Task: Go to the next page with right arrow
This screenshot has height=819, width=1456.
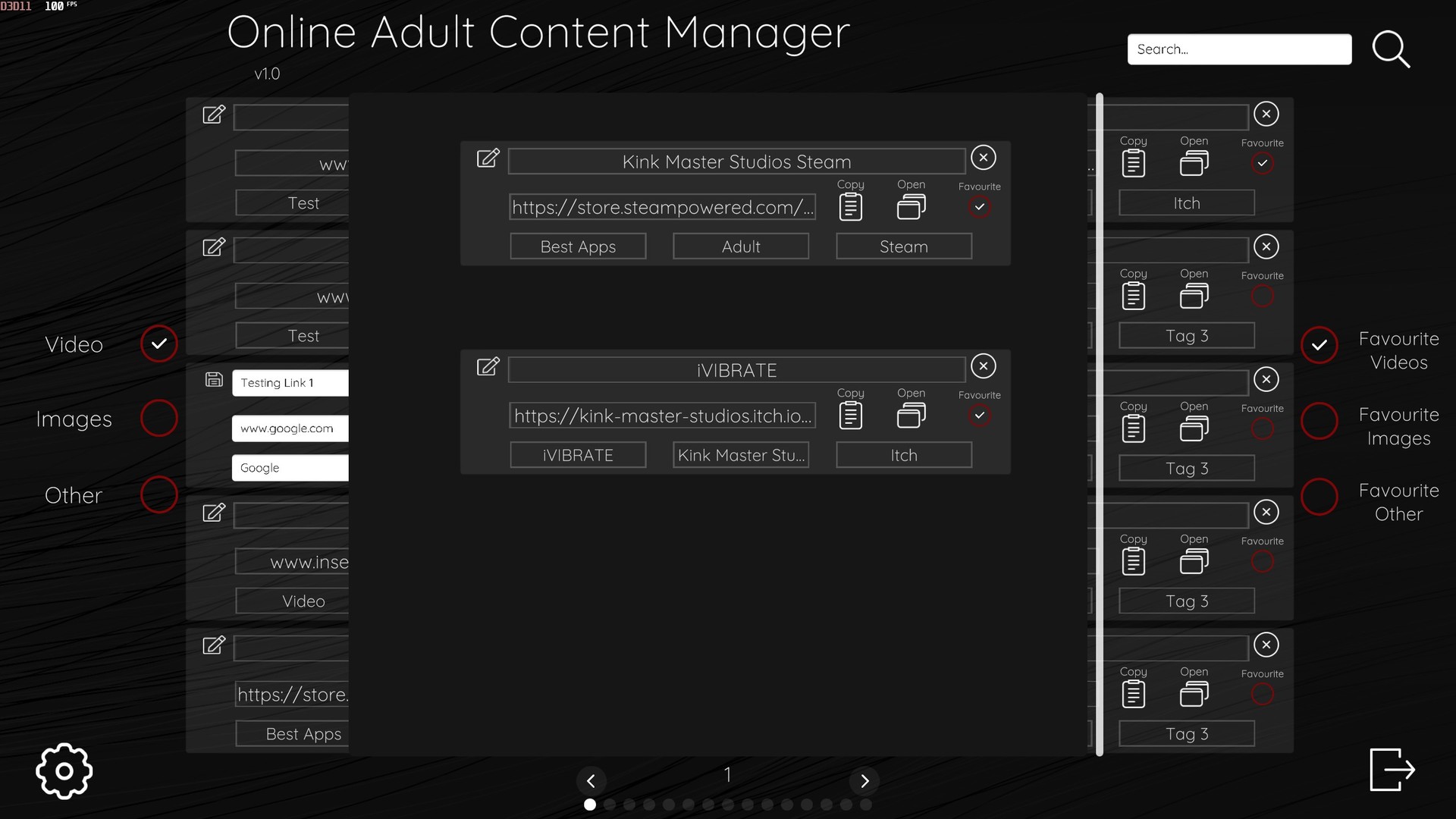Action: click(x=865, y=780)
